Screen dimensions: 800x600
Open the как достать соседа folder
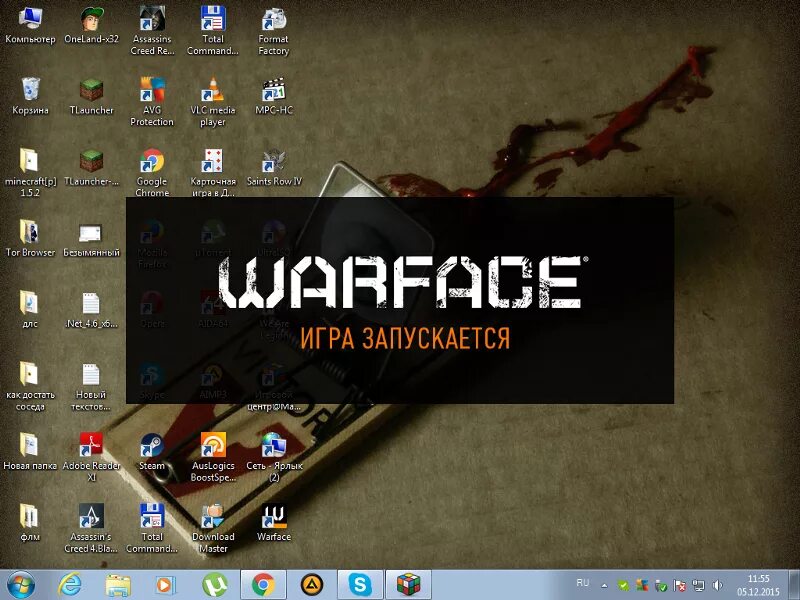point(30,386)
